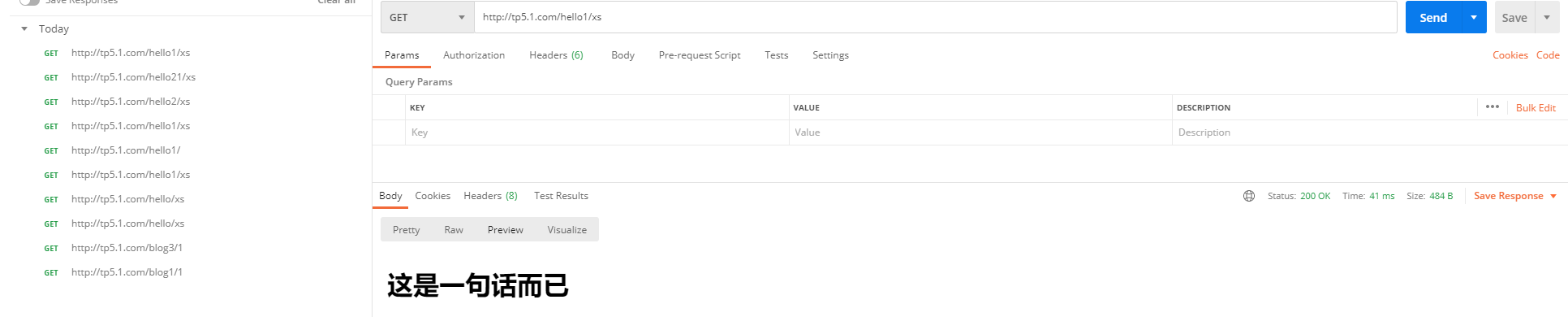Open the Cookies link
The image size is (1568, 317).
1510,55
